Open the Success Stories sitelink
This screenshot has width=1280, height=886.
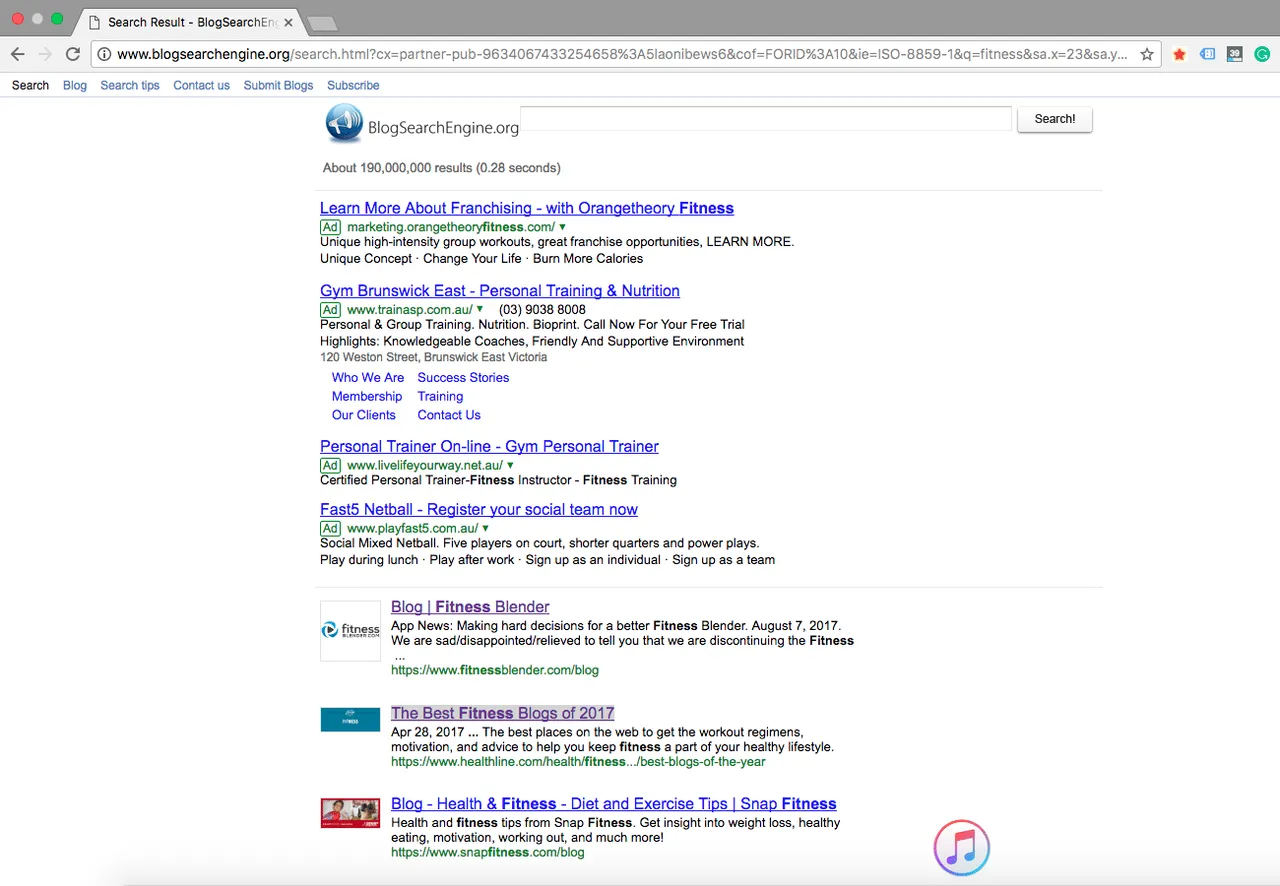(463, 378)
